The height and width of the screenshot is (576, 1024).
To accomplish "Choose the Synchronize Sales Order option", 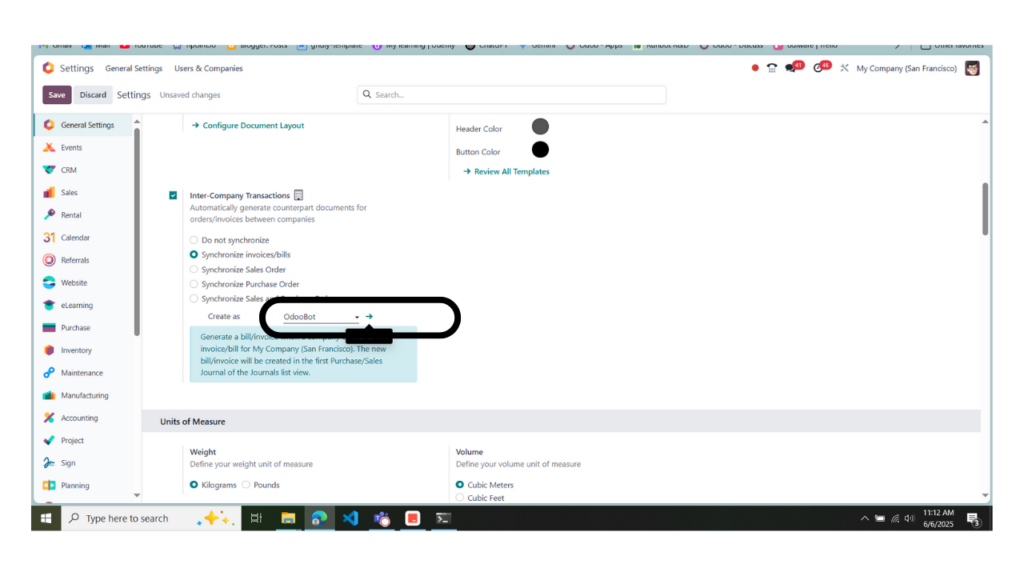I will (194, 269).
